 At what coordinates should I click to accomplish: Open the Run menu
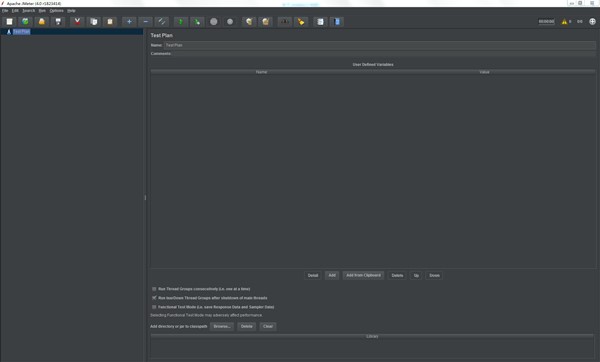pyautogui.click(x=42, y=11)
